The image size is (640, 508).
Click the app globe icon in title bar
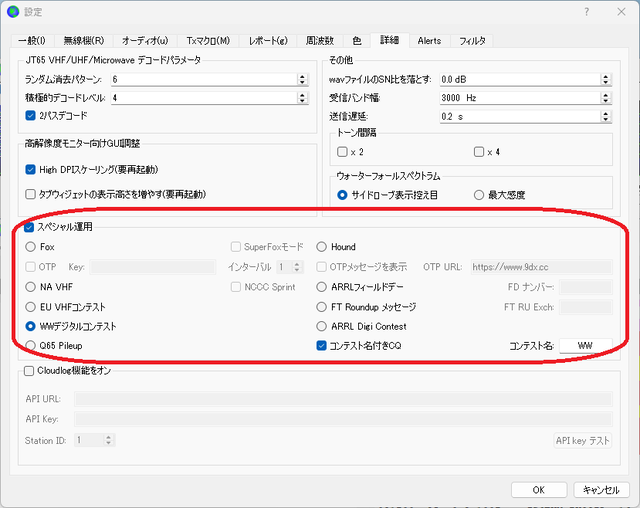tap(13, 12)
